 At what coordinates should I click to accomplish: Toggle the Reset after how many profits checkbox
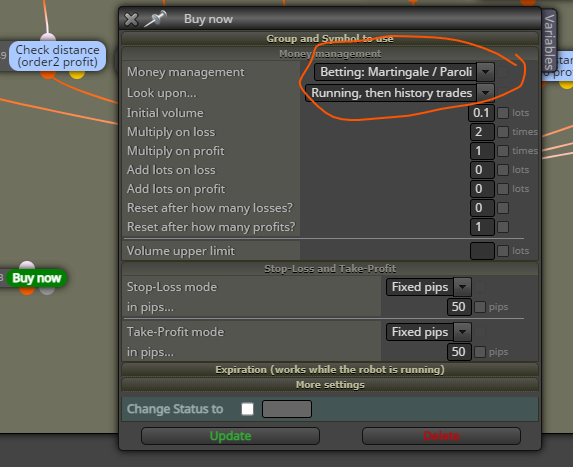[x=503, y=227]
